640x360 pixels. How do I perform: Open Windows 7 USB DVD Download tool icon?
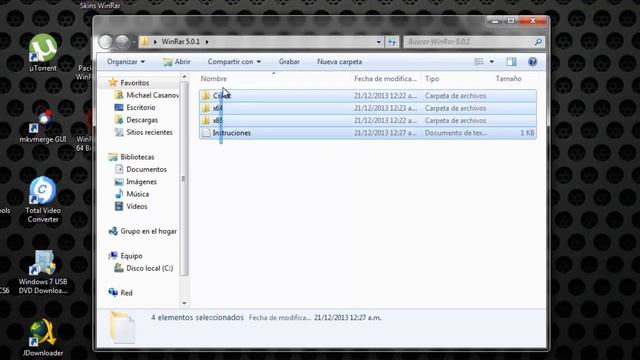(42, 262)
